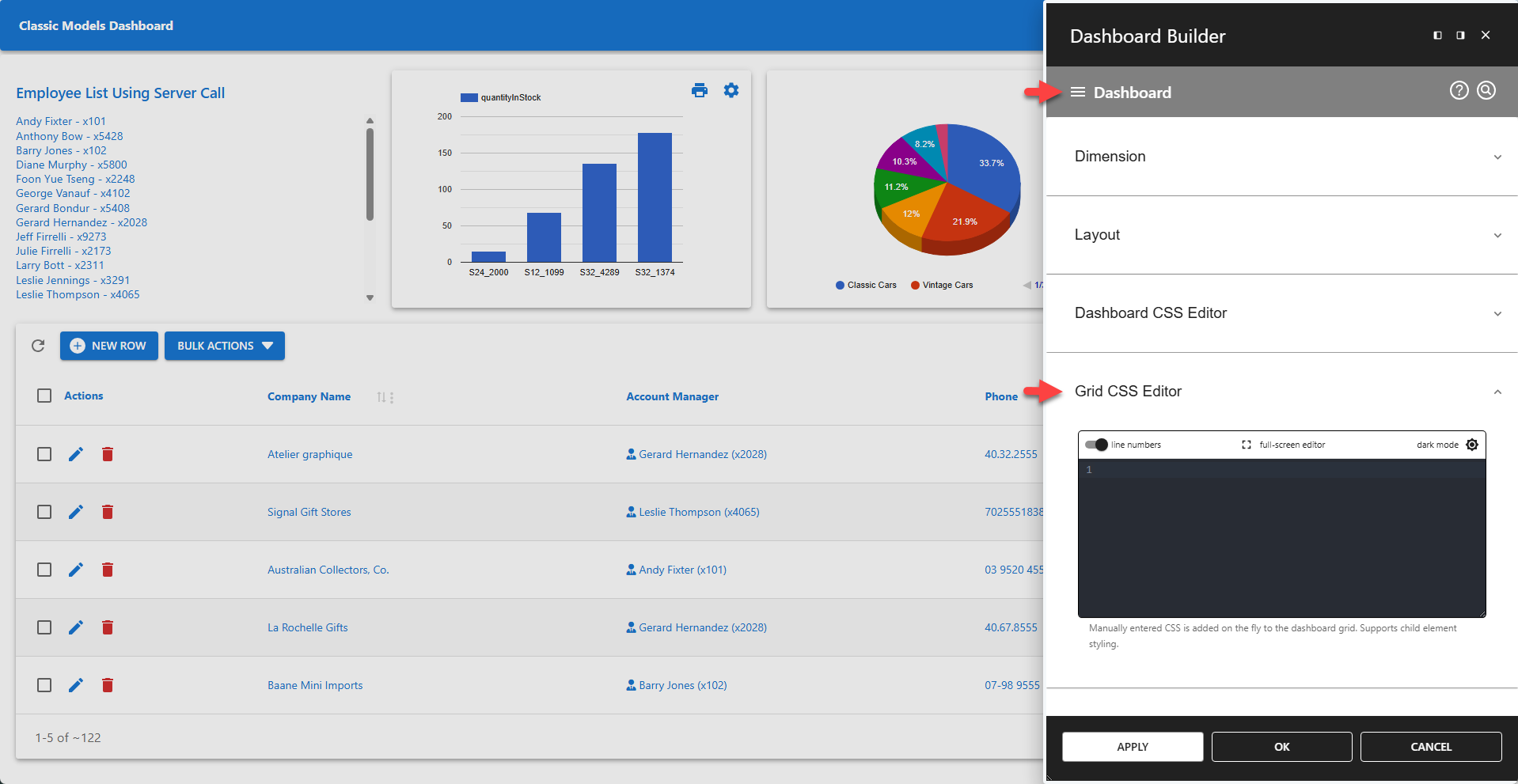This screenshot has width=1518, height=784.
Task: Open the bar chart settings gear
Action: tap(731, 90)
